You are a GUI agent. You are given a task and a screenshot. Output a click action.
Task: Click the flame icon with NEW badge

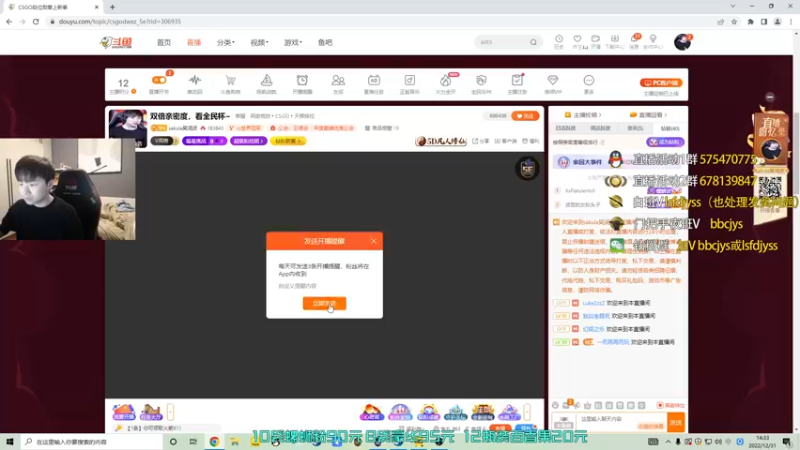pos(445,80)
